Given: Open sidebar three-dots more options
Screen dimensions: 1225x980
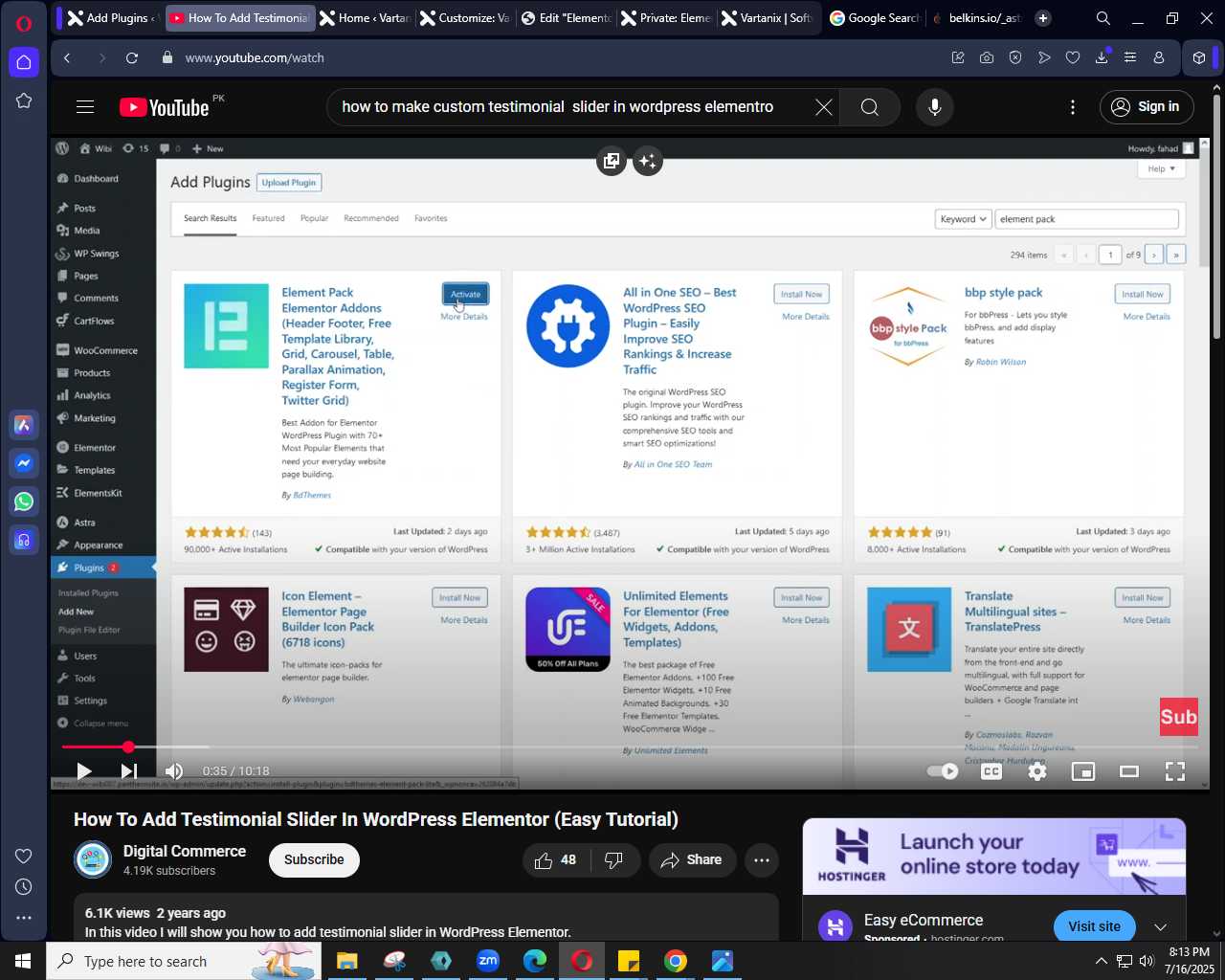Looking at the screenshot, I should pos(24,918).
